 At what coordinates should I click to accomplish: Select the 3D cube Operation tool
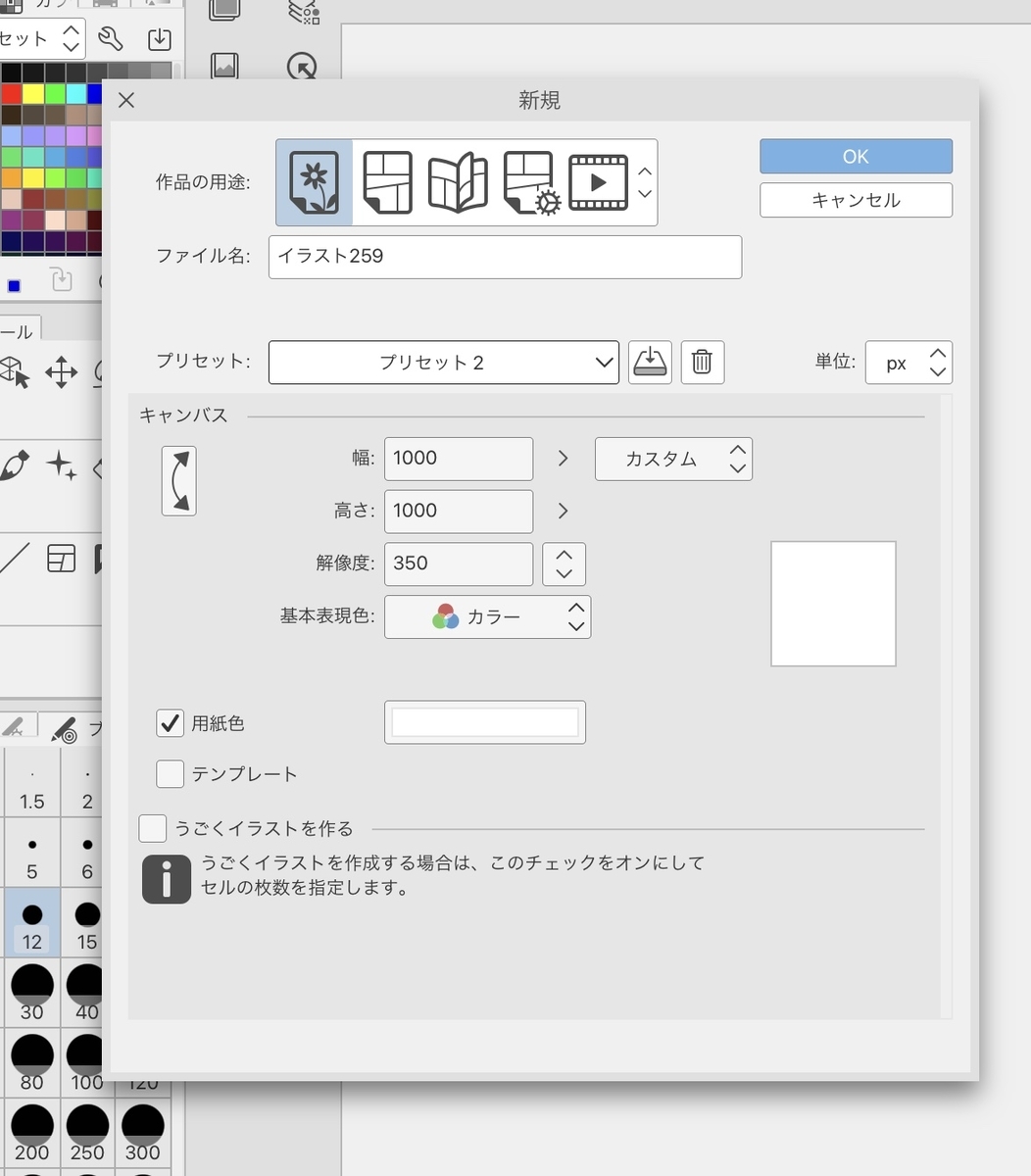13,372
